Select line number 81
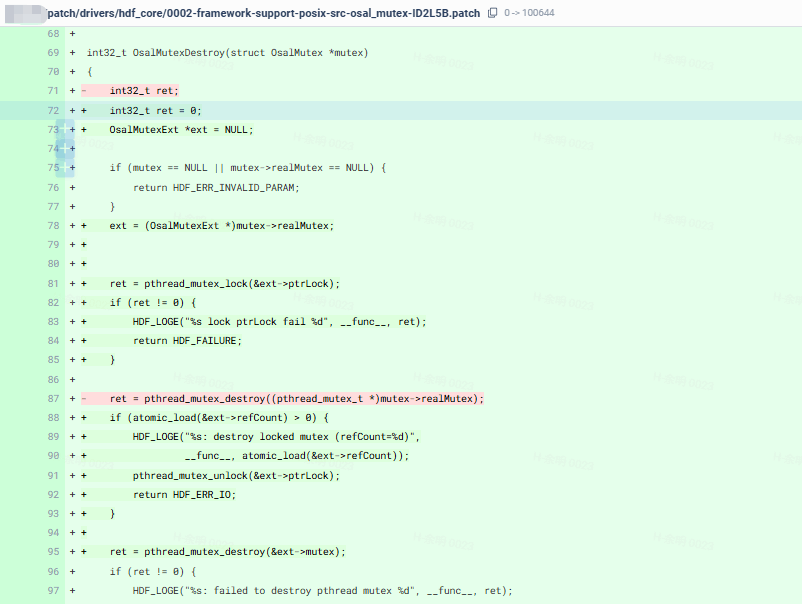This screenshot has width=802, height=604. pos(53,284)
